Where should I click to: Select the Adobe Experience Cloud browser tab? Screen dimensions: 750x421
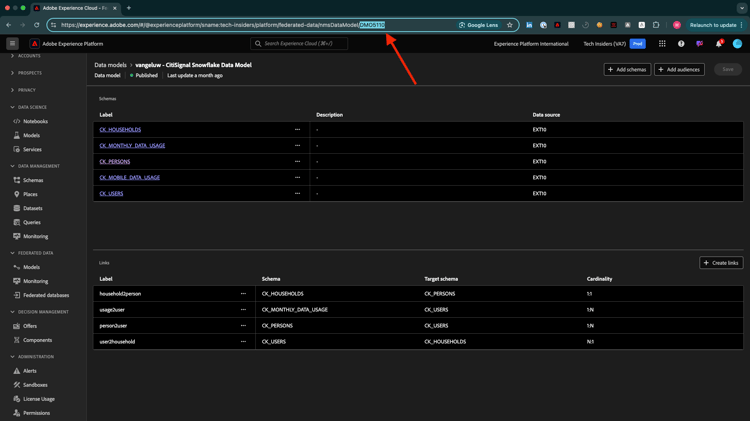(x=74, y=8)
